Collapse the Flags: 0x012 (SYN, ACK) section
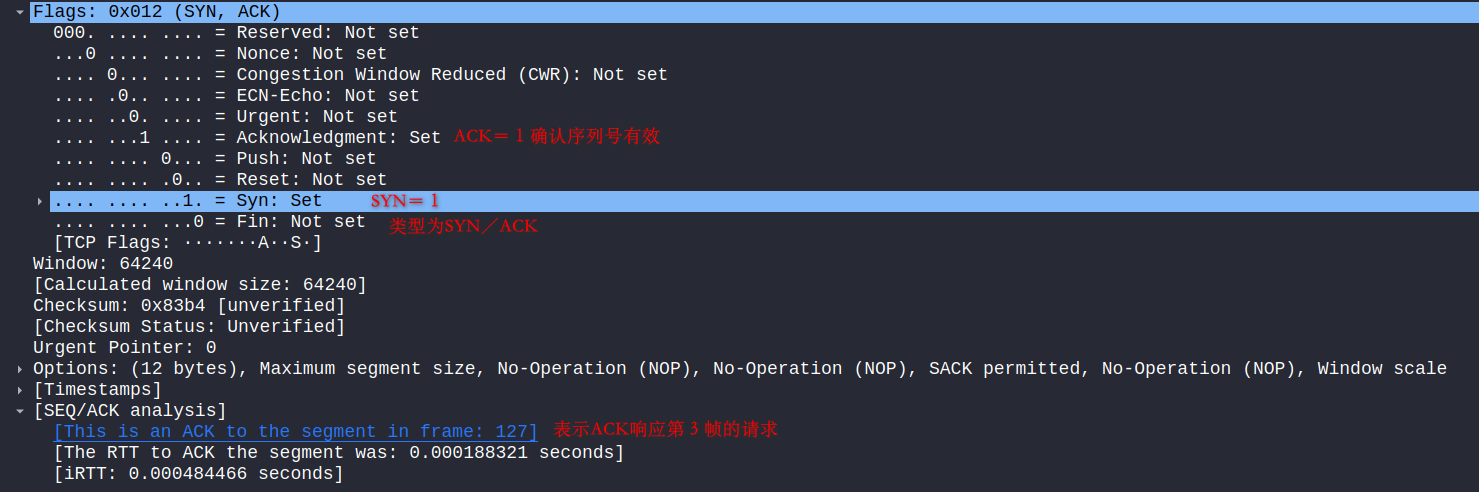 (x=20, y=12)
